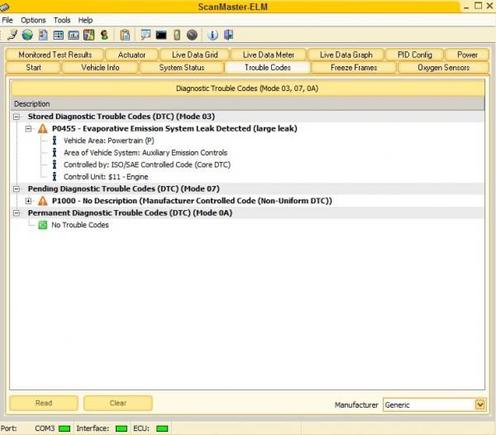The width and height of the screenshot is (496, 435).
Task: Open the black terminal window icon
Action: pyautogui.click(x=161, y=35)
